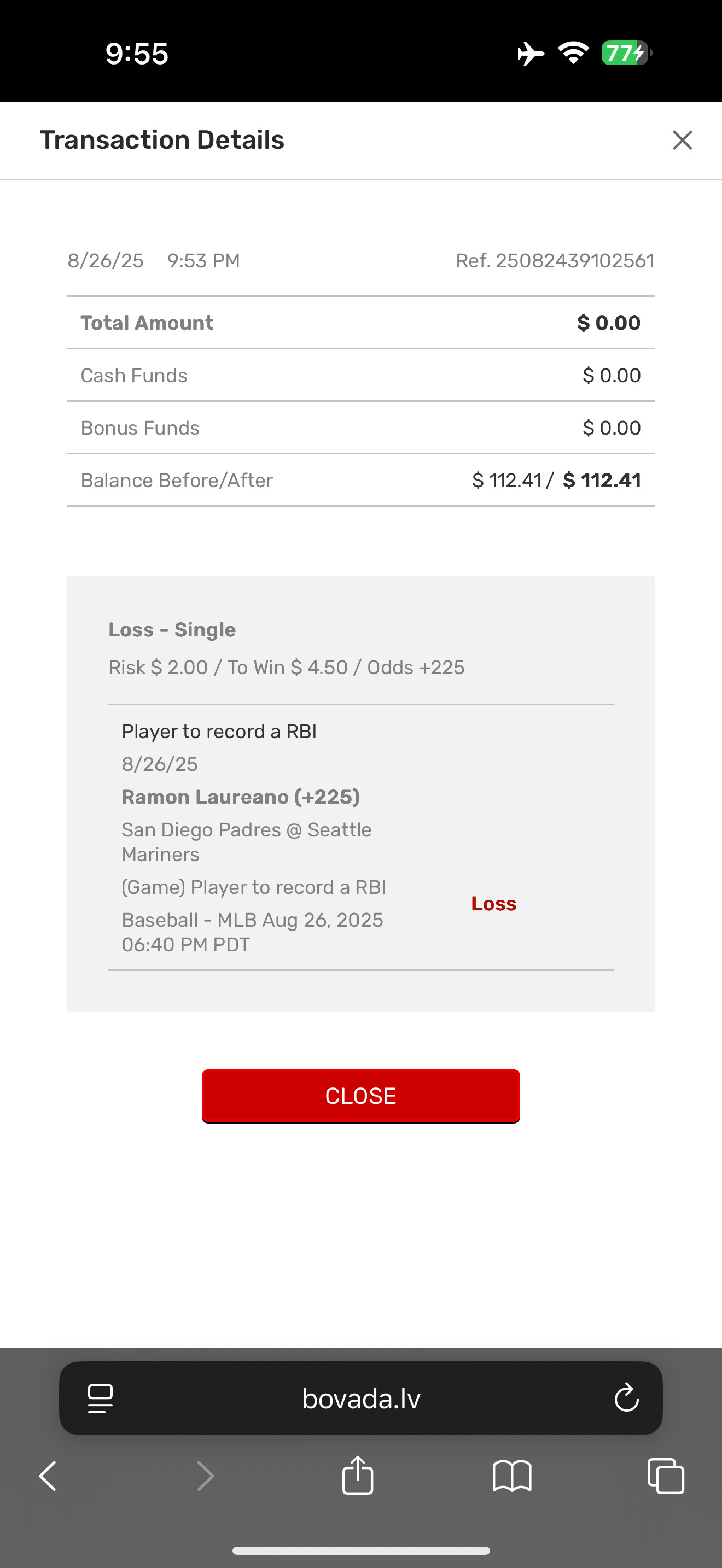Image resolution: width=722 pixels, height=1568 pixels.
Task: Reload the bovada.lv page
Action: (x=626, y=1398)
